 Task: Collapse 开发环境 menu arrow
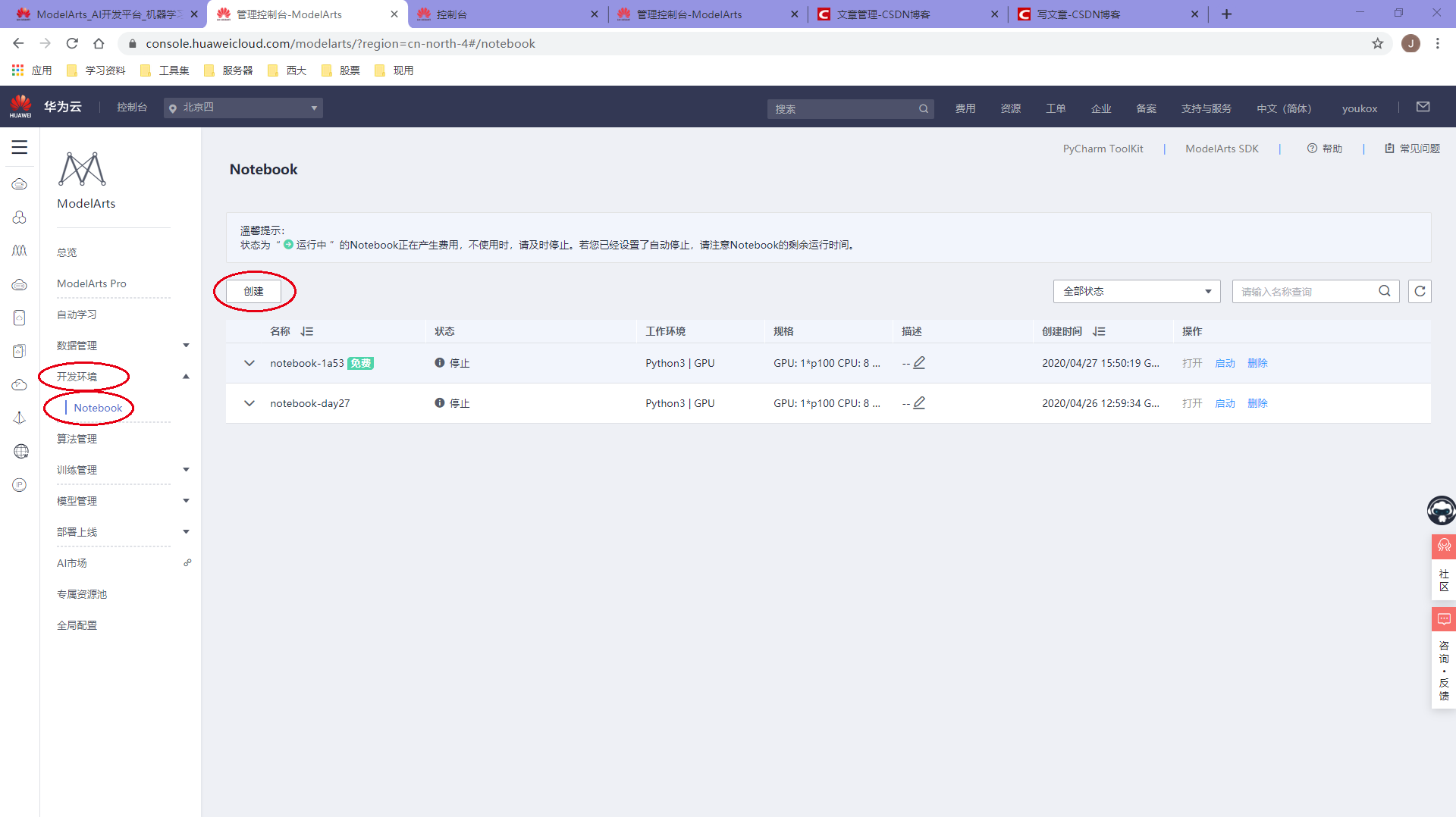(x=186, y=376)
